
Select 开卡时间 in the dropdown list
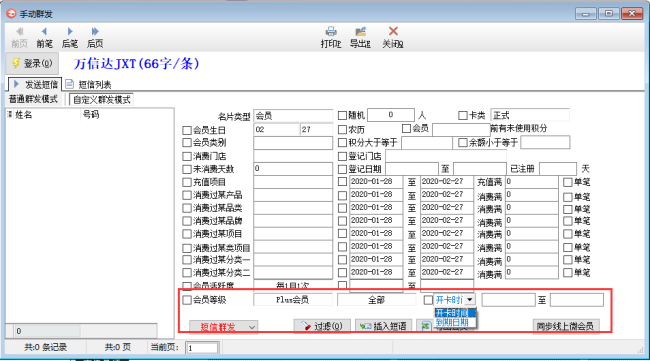455,313
